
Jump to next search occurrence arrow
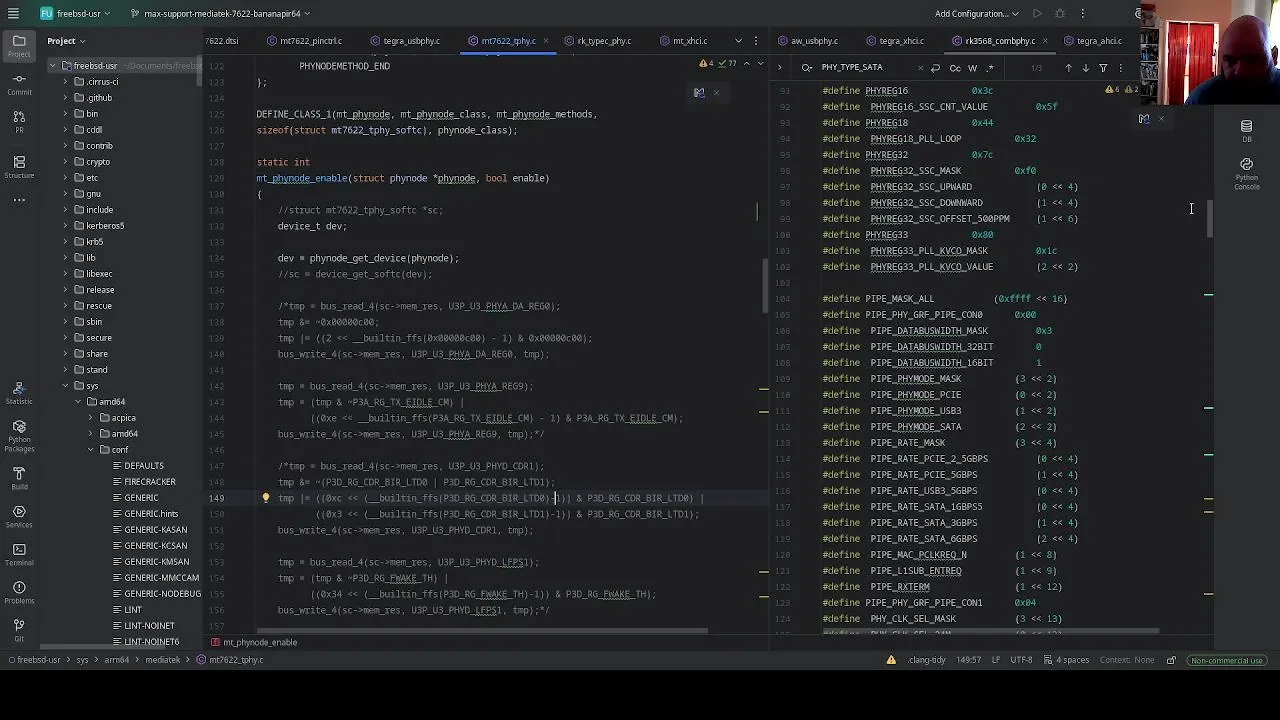pyautogui.click(x=1086, y=68)
